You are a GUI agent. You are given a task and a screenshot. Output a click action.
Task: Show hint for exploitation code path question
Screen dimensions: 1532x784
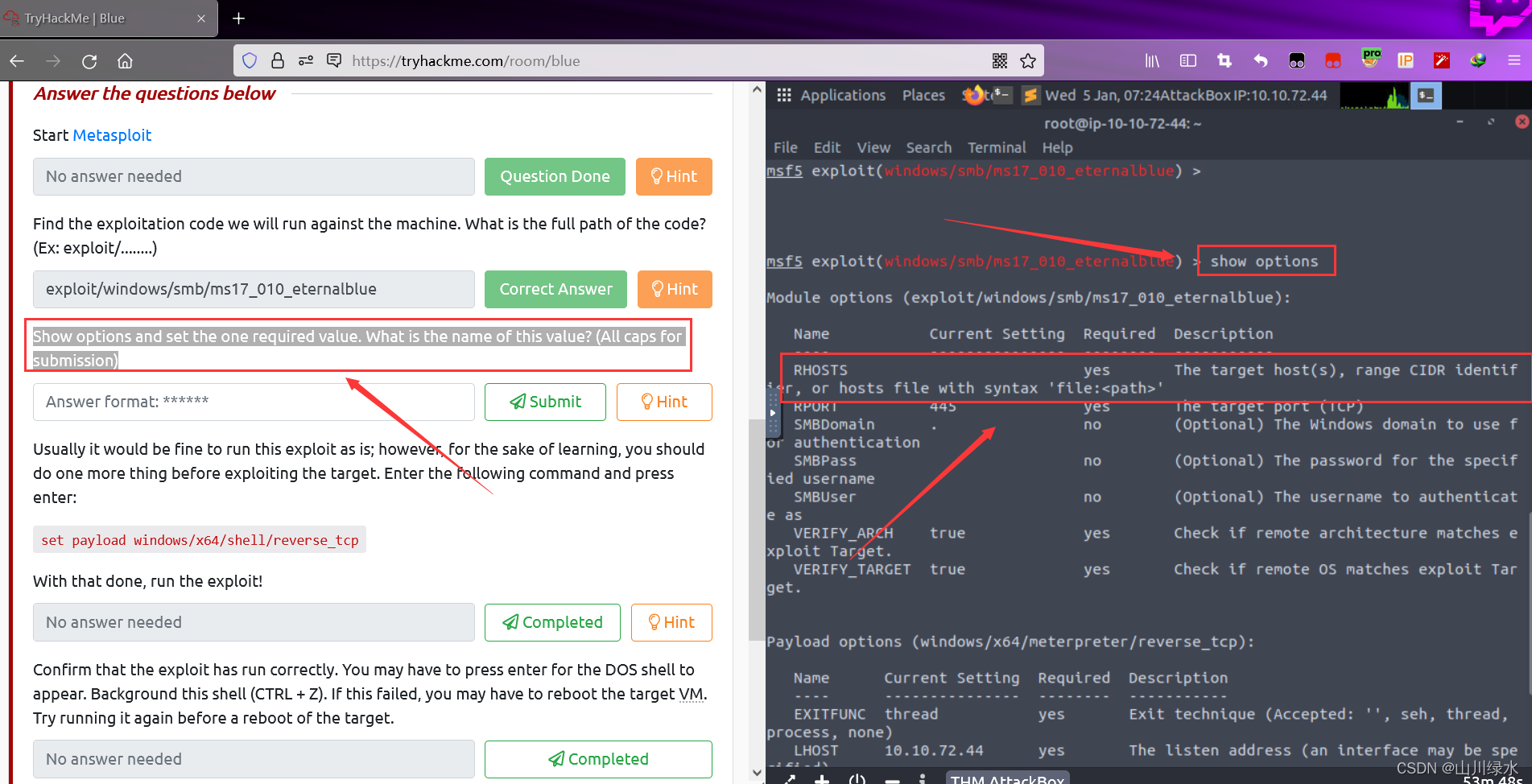click(675, 289)
